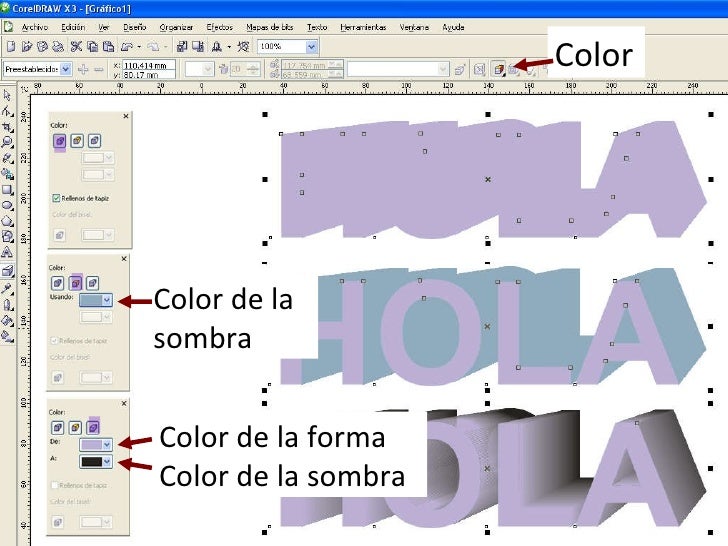
Task: Close the bottom color panel
Action: [x=124, y=403]
